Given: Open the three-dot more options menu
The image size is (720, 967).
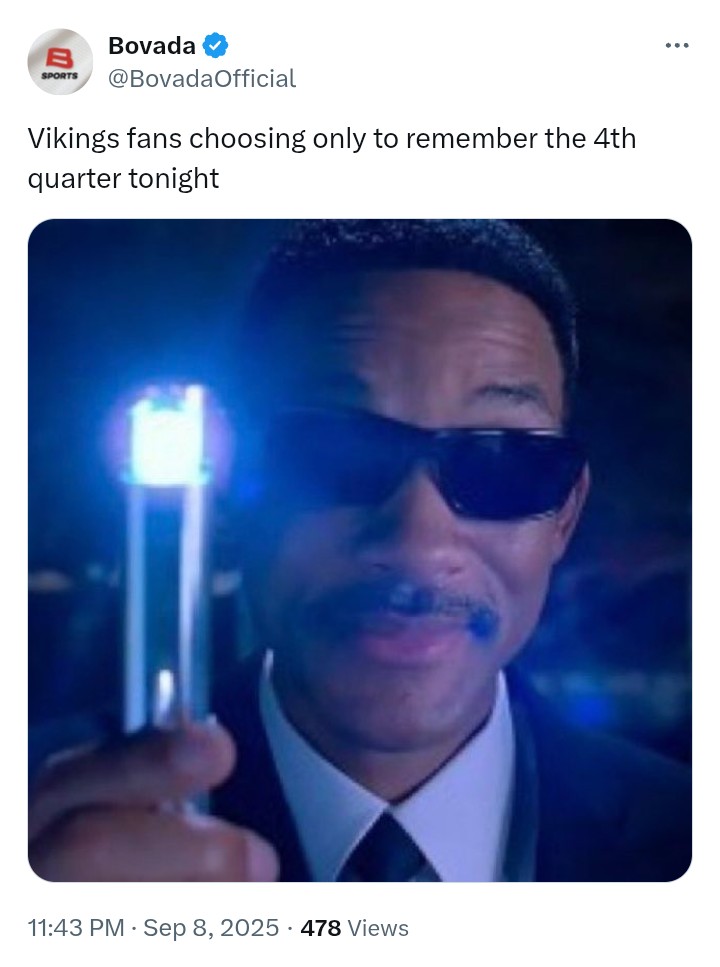Looking at the screenshot, I should [676, 46].
